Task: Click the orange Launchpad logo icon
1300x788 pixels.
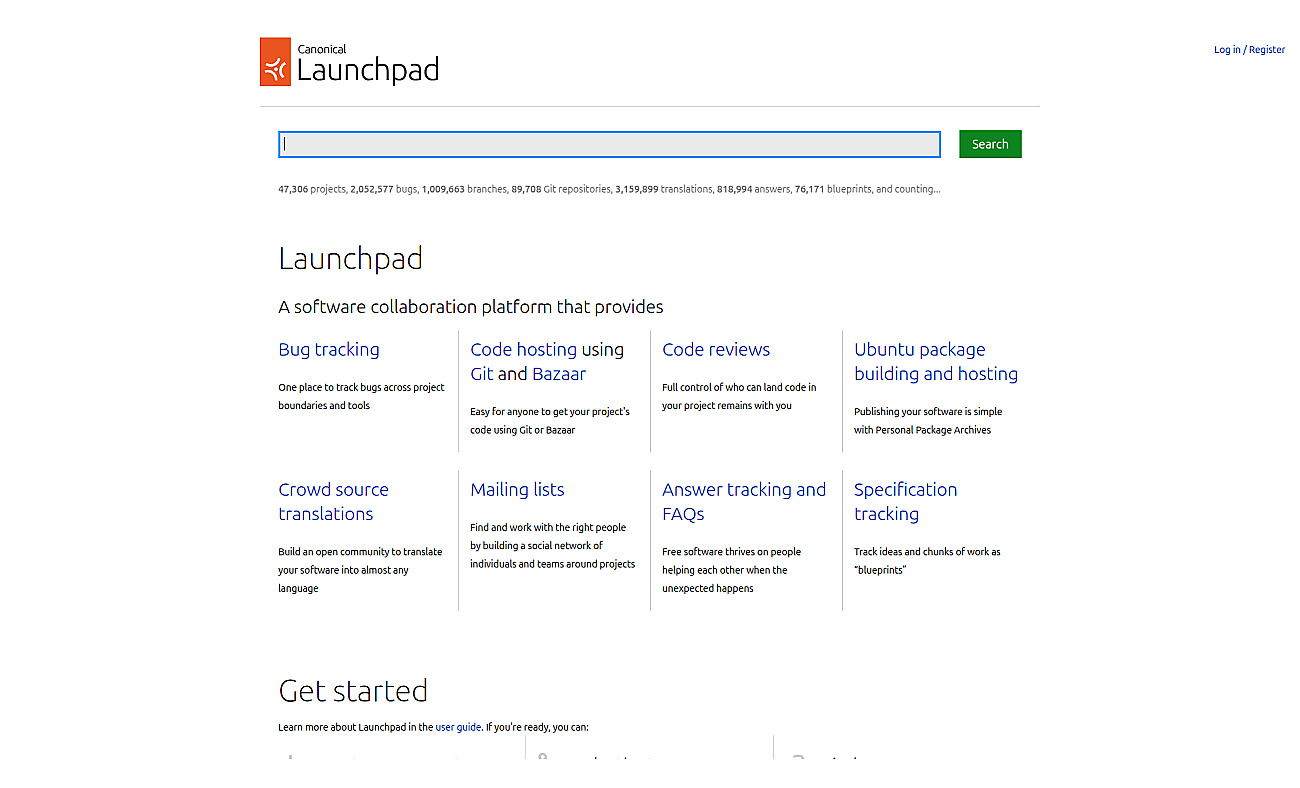Action: click(275, 62)
